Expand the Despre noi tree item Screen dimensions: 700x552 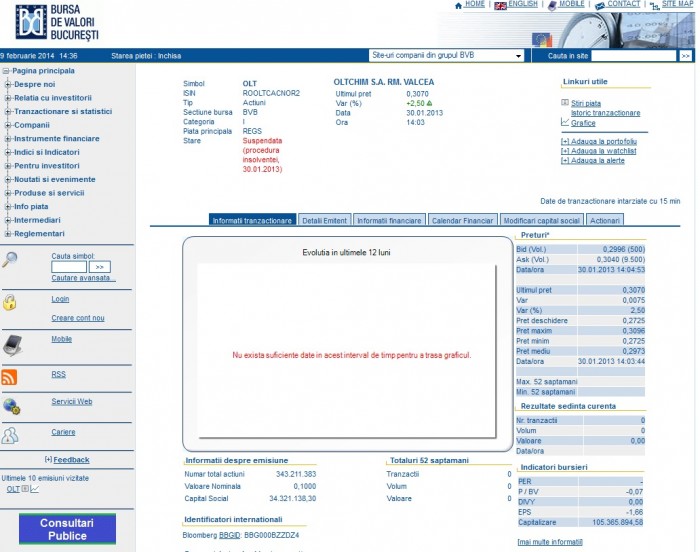pos(8,84)
